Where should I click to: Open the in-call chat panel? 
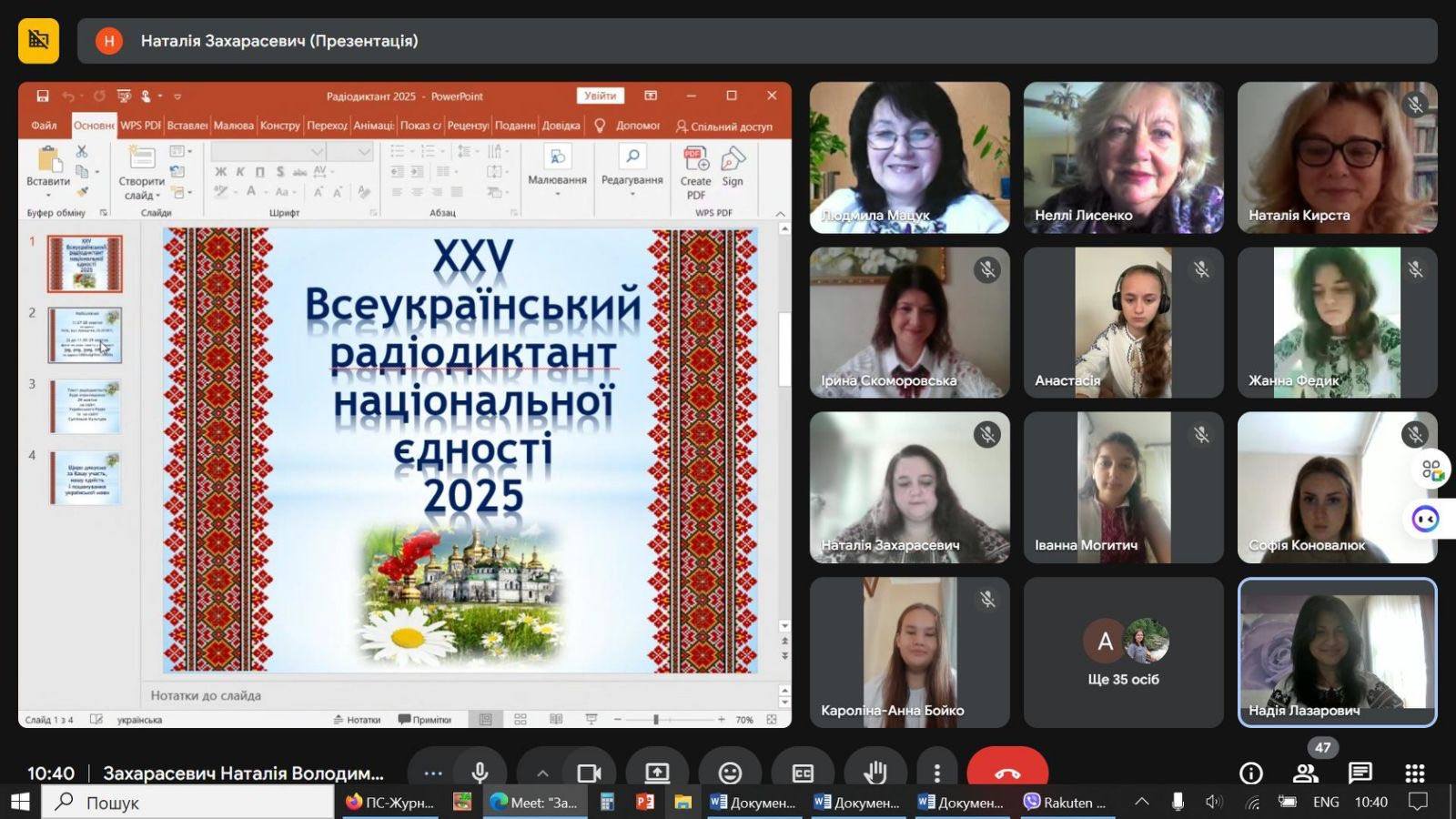[1360, 773]
